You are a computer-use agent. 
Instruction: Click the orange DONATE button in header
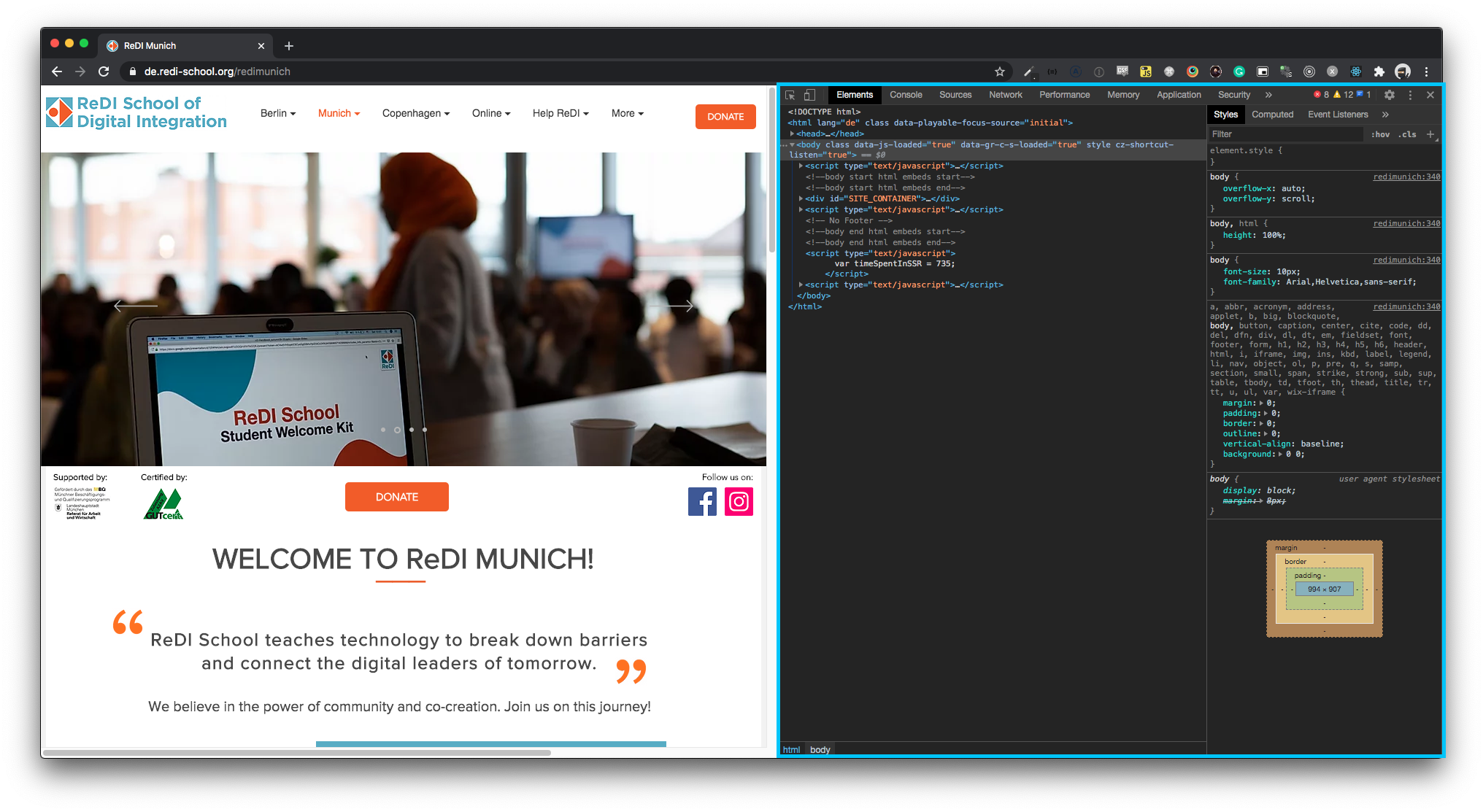pos(725,117)
